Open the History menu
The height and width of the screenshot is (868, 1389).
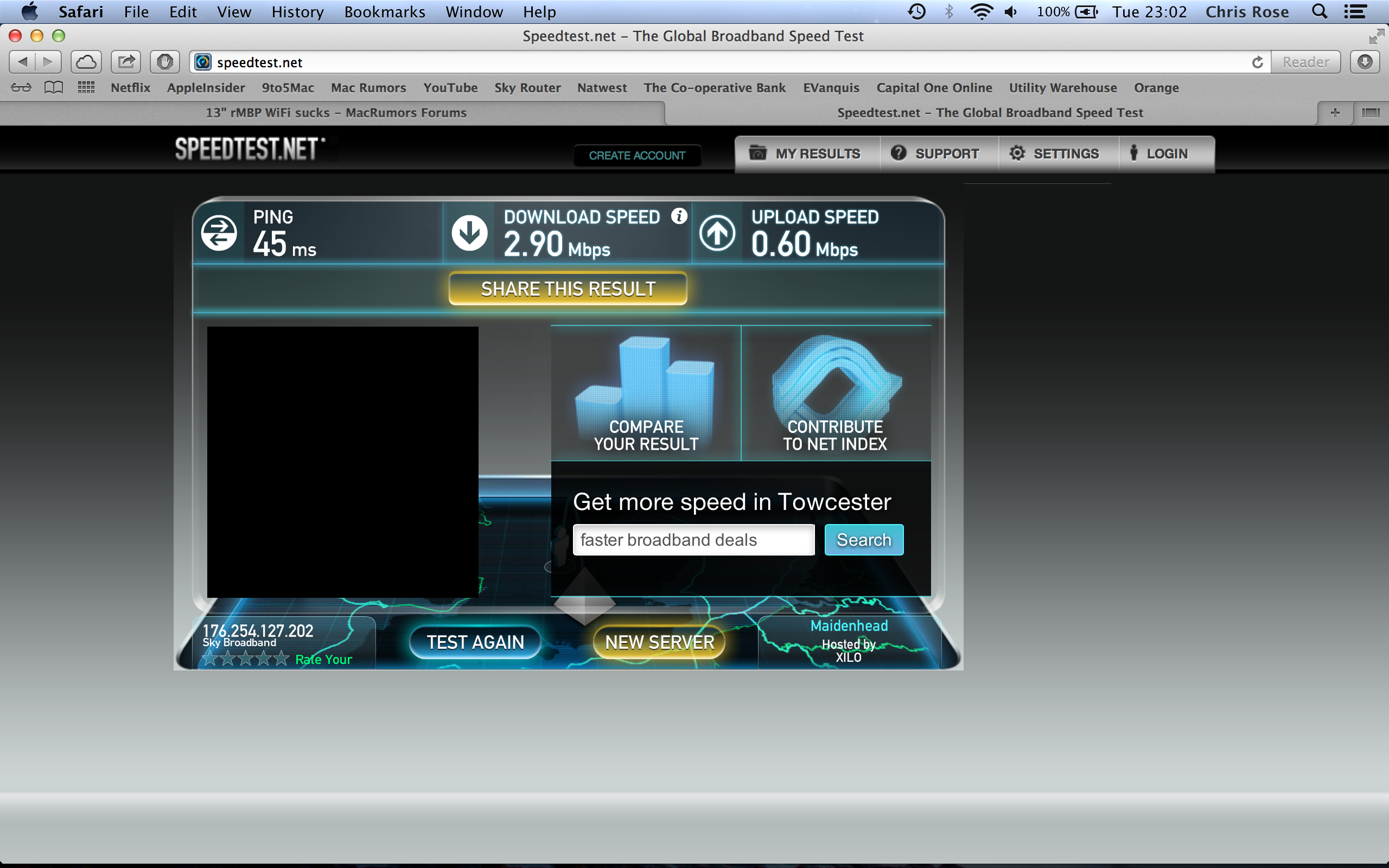click(297, 11)
